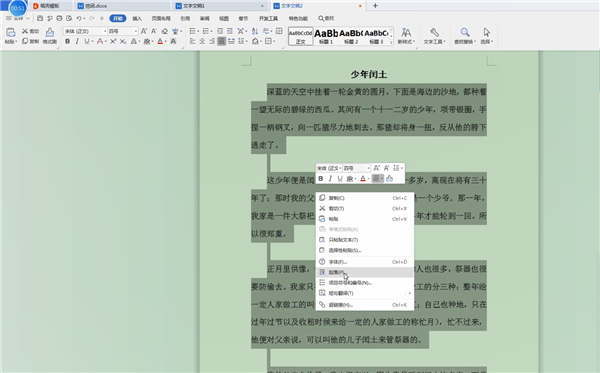Click the Redo arrow in quick access toolbar
Viewport: 600px width, 373px height.
[91, 18]
